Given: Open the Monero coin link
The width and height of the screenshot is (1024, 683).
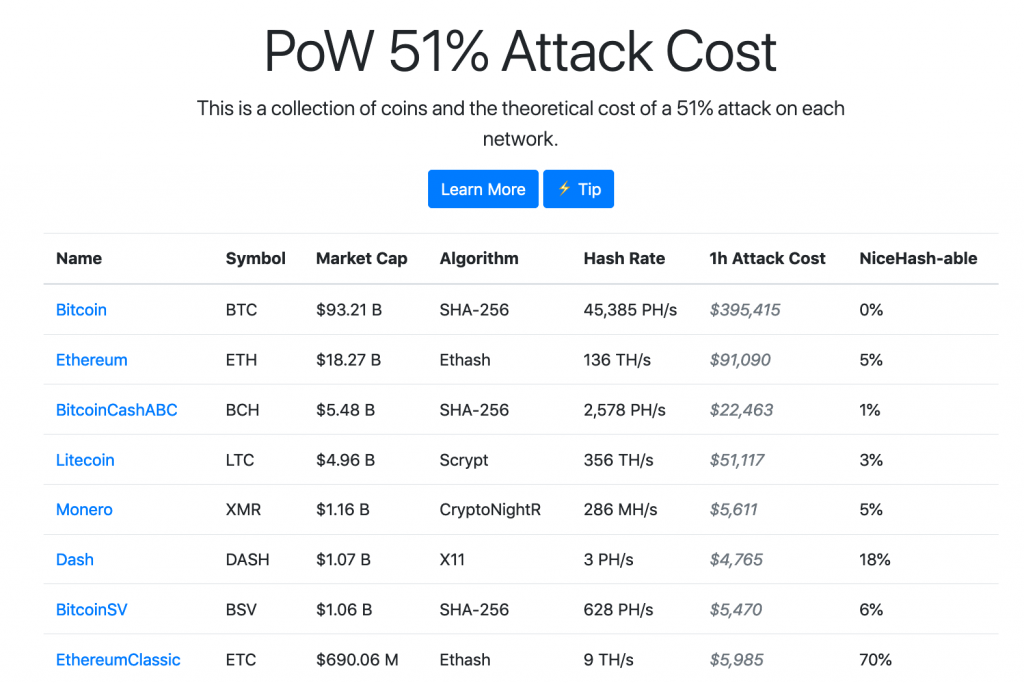Looking at the screenshot, I should click(x=84, y=510).
